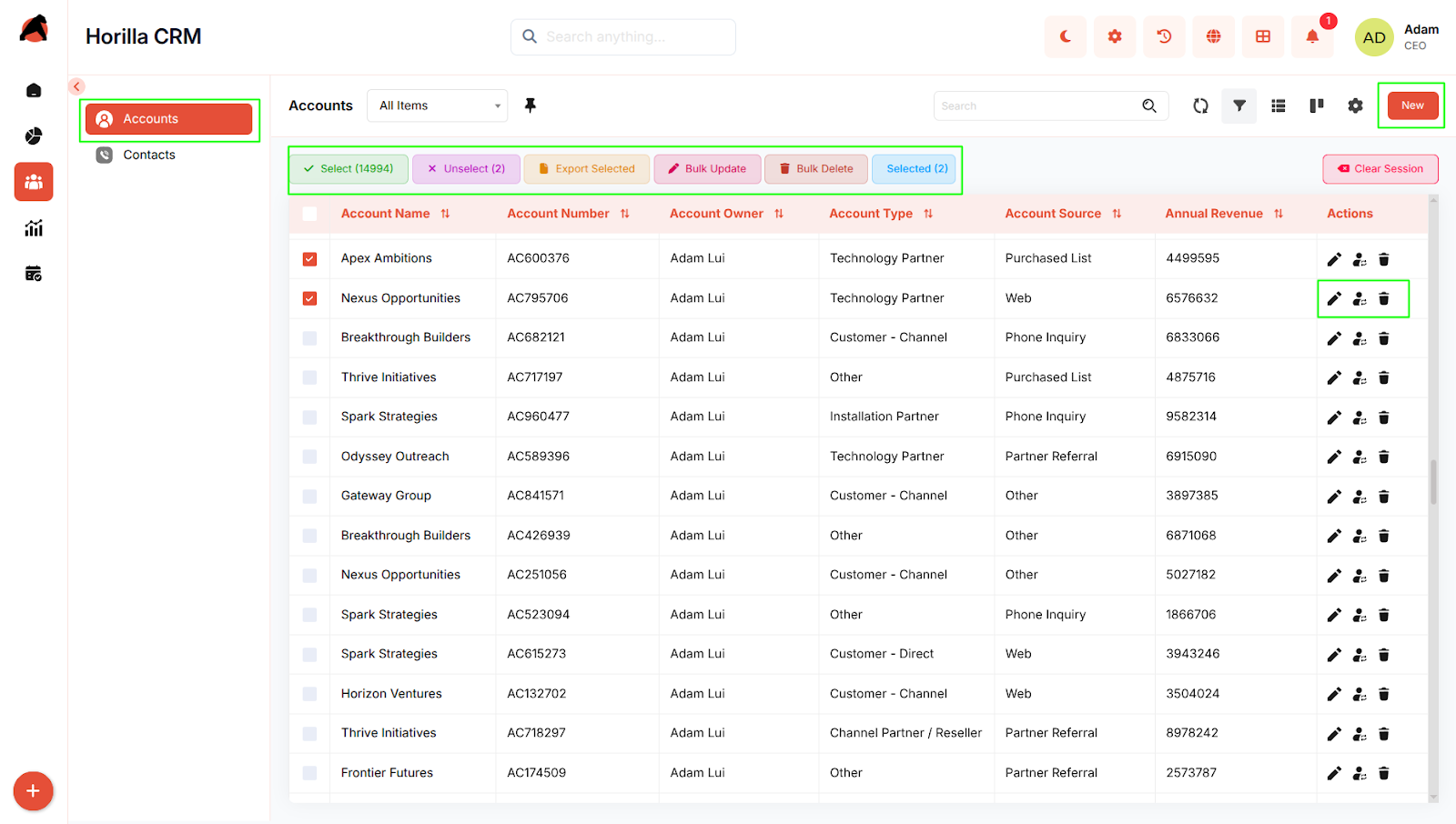Screen dimensions: 1456x824
Task: Click the New account button
Action: (1411, 106)
